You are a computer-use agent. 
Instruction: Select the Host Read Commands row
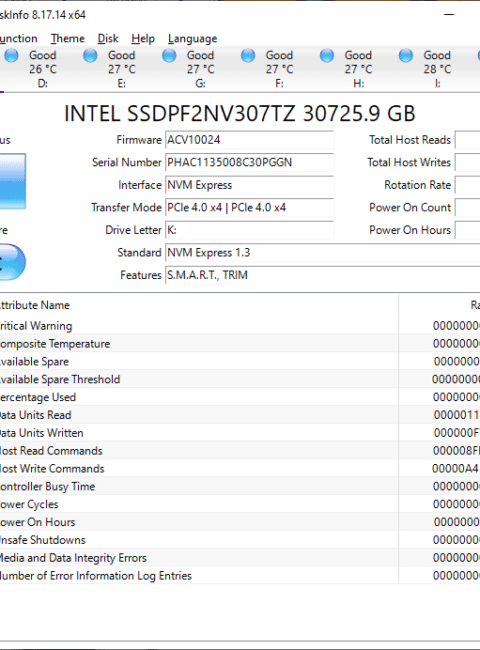pos(240,451)
